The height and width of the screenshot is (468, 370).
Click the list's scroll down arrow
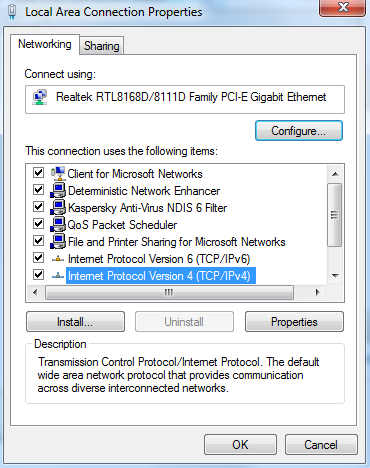tap(335, 276)
